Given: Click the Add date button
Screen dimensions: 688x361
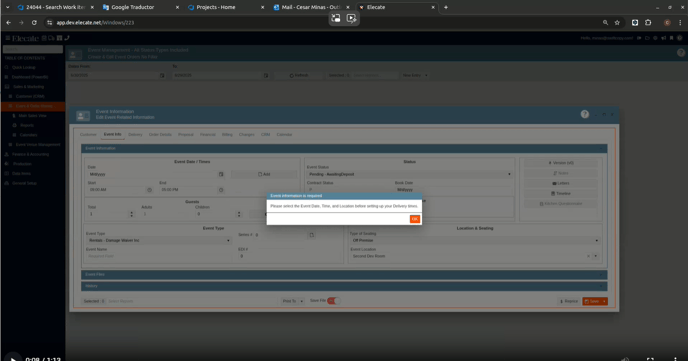Looking at the screenshot, I should click(264, 174).
